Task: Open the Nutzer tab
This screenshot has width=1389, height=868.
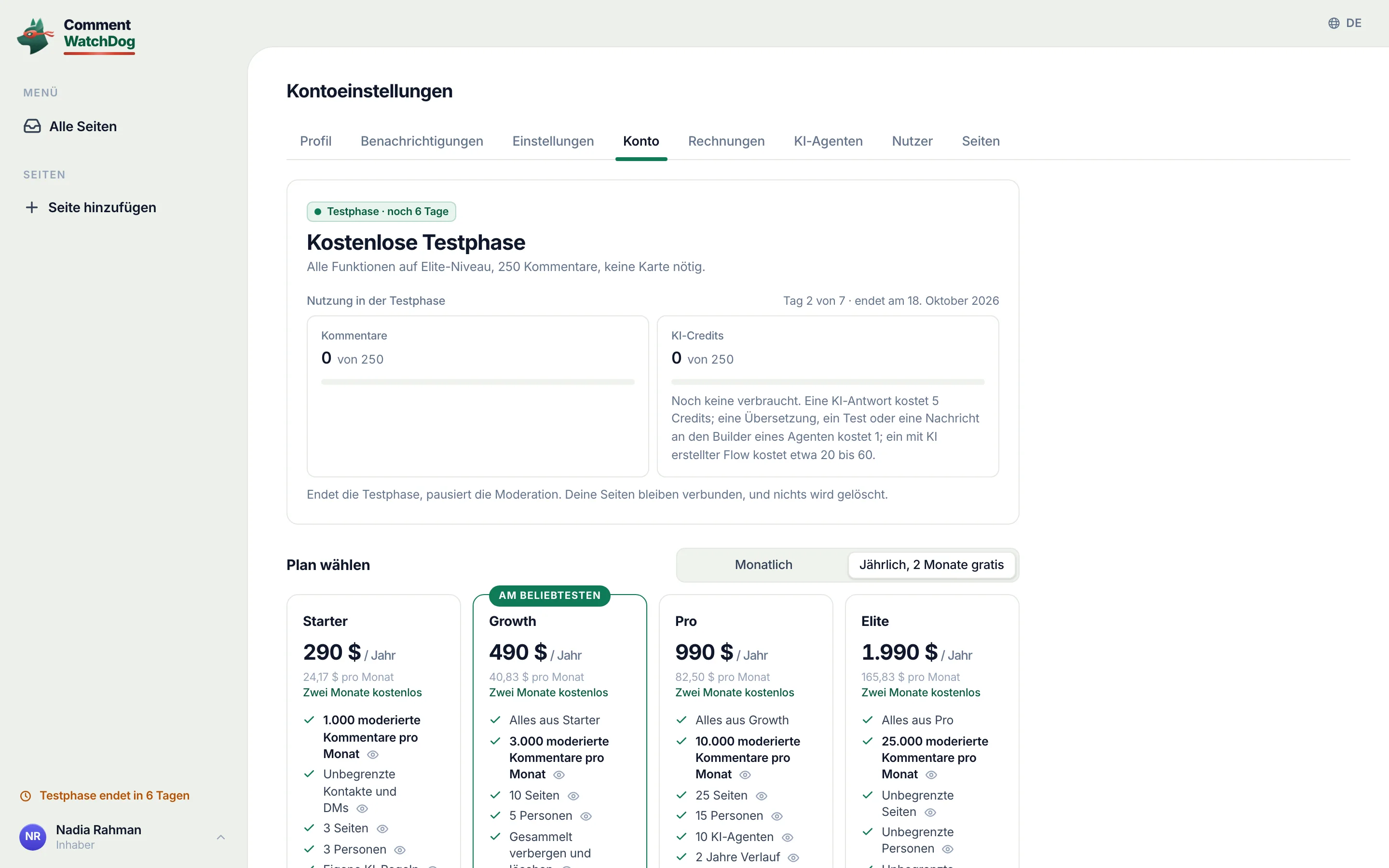Action: point(912,141)
